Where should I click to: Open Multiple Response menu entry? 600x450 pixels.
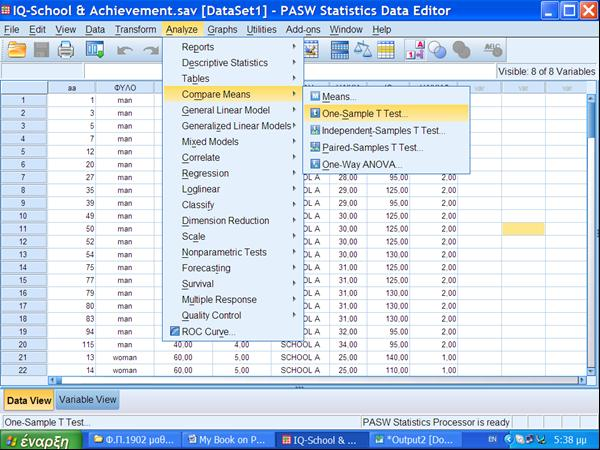pos(233,300)
